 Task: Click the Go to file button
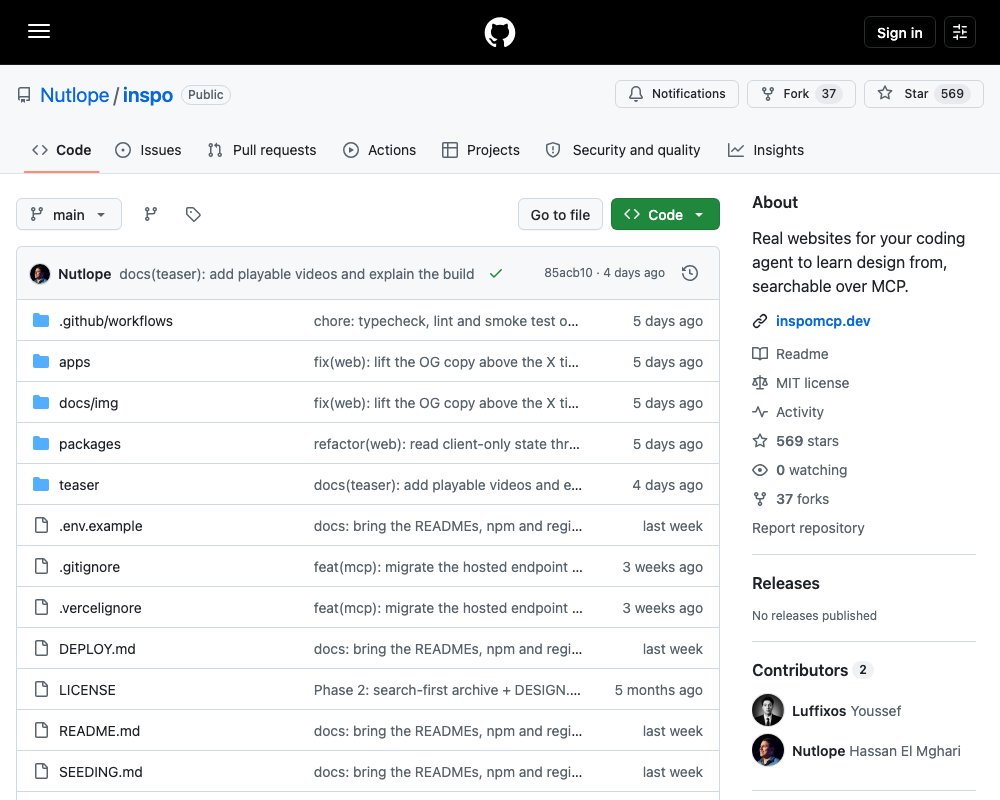click(560, 214)
